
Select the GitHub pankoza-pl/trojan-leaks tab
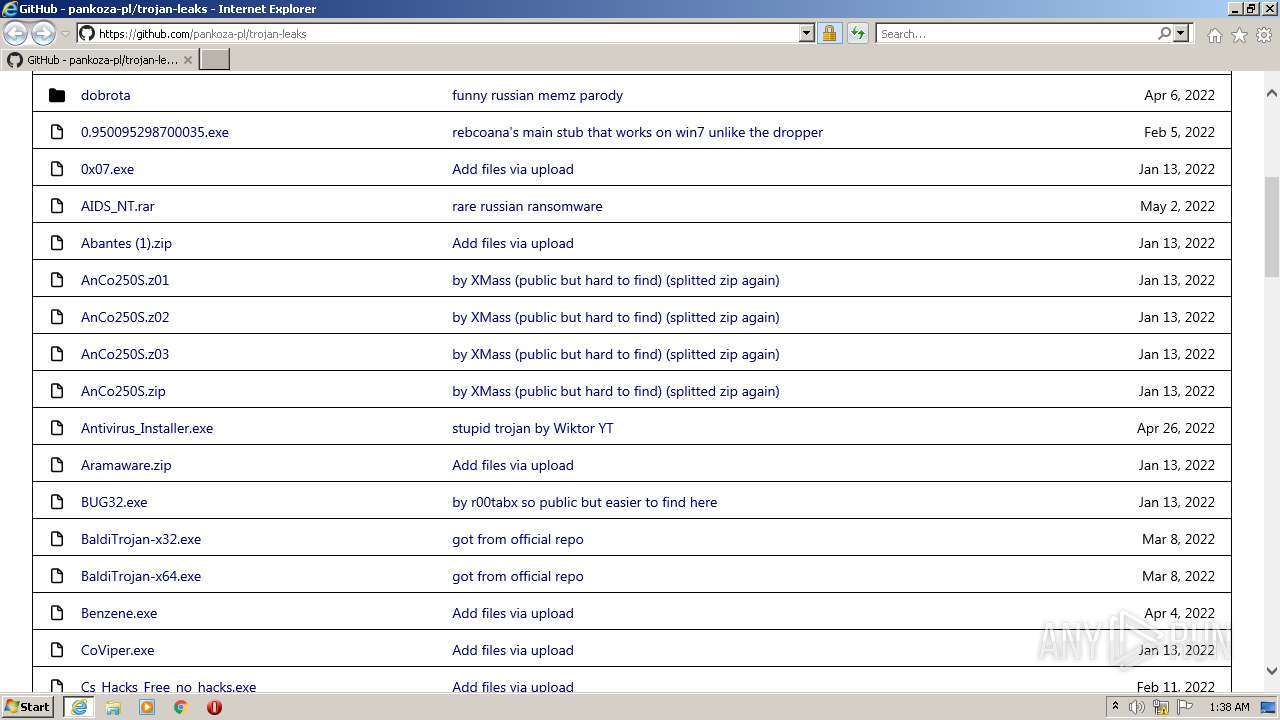tap(99, 60)
